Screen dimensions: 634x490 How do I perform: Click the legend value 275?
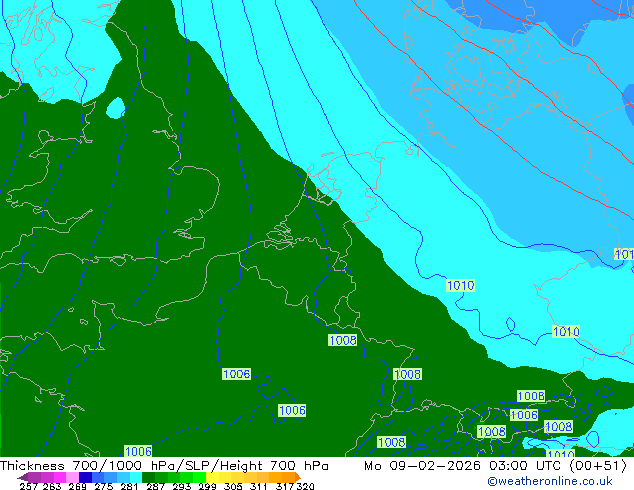[x=104, y=486]
